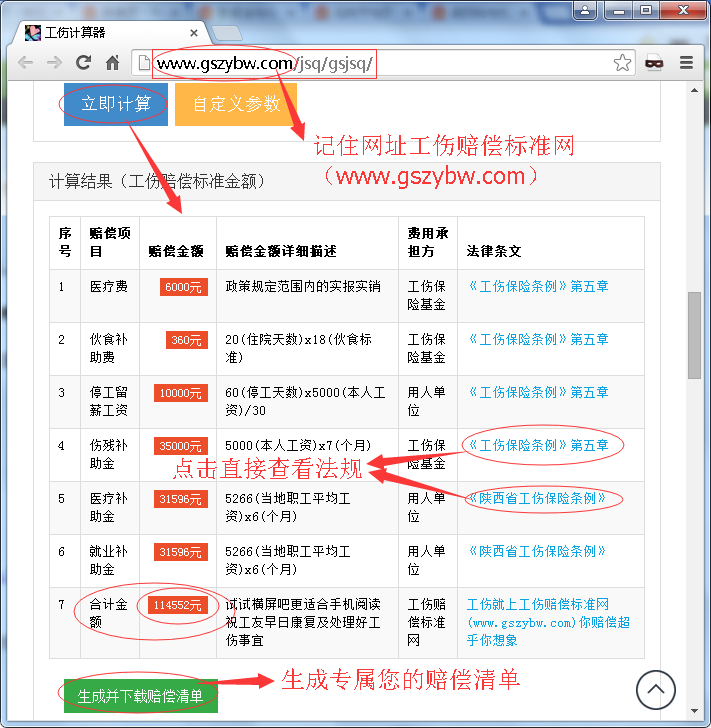711x728 pixels.
Task: Open 工伤保险条例 link in 医疗费 row
Action: coord(537,287)
